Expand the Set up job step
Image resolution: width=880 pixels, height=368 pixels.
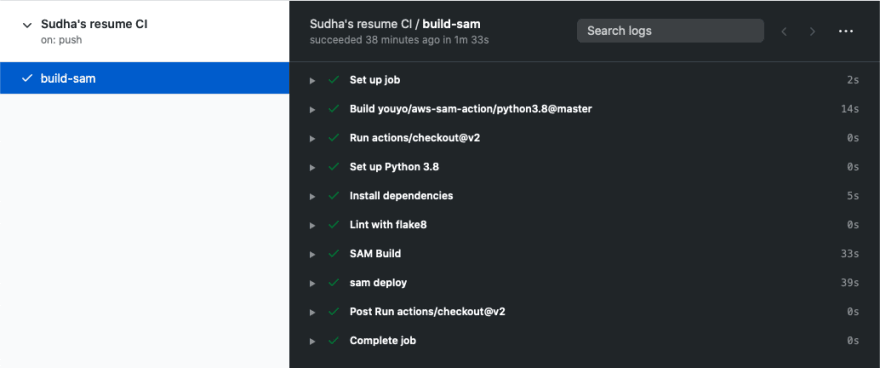[x=584, y=80]
